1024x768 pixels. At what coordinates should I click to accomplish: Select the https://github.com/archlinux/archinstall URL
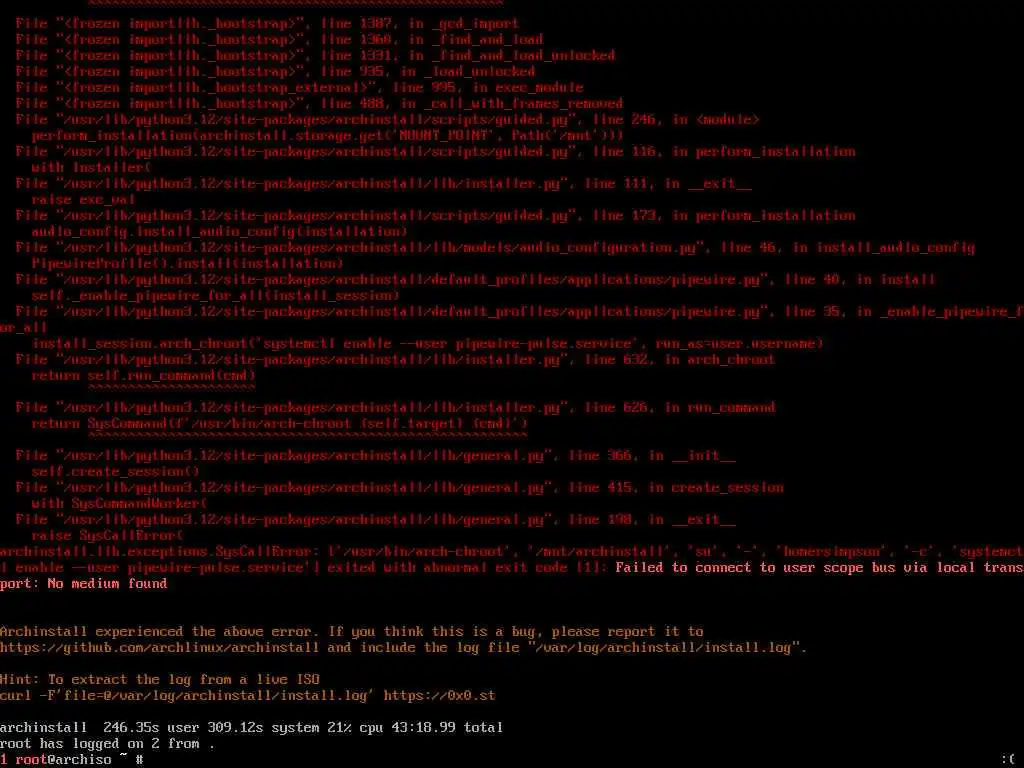click(159, 648)
